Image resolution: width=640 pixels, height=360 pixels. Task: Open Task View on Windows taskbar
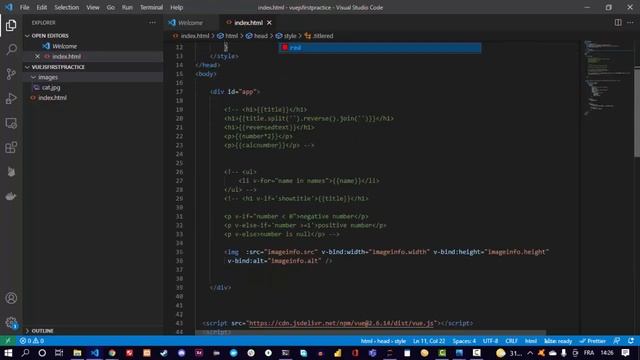[x=59, y=353]
